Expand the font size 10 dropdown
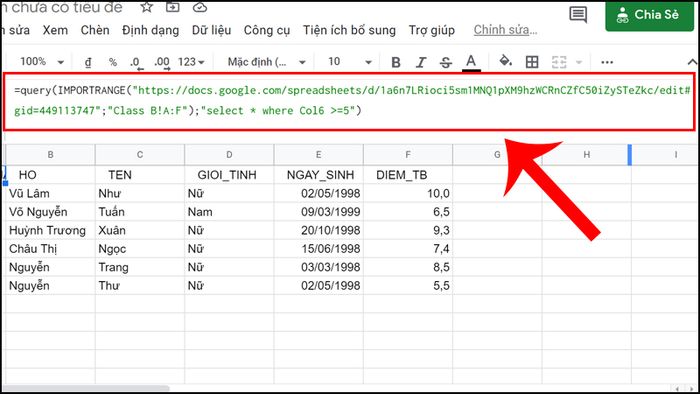The width and height of the screenshot is (700, 394). point(350,62)
